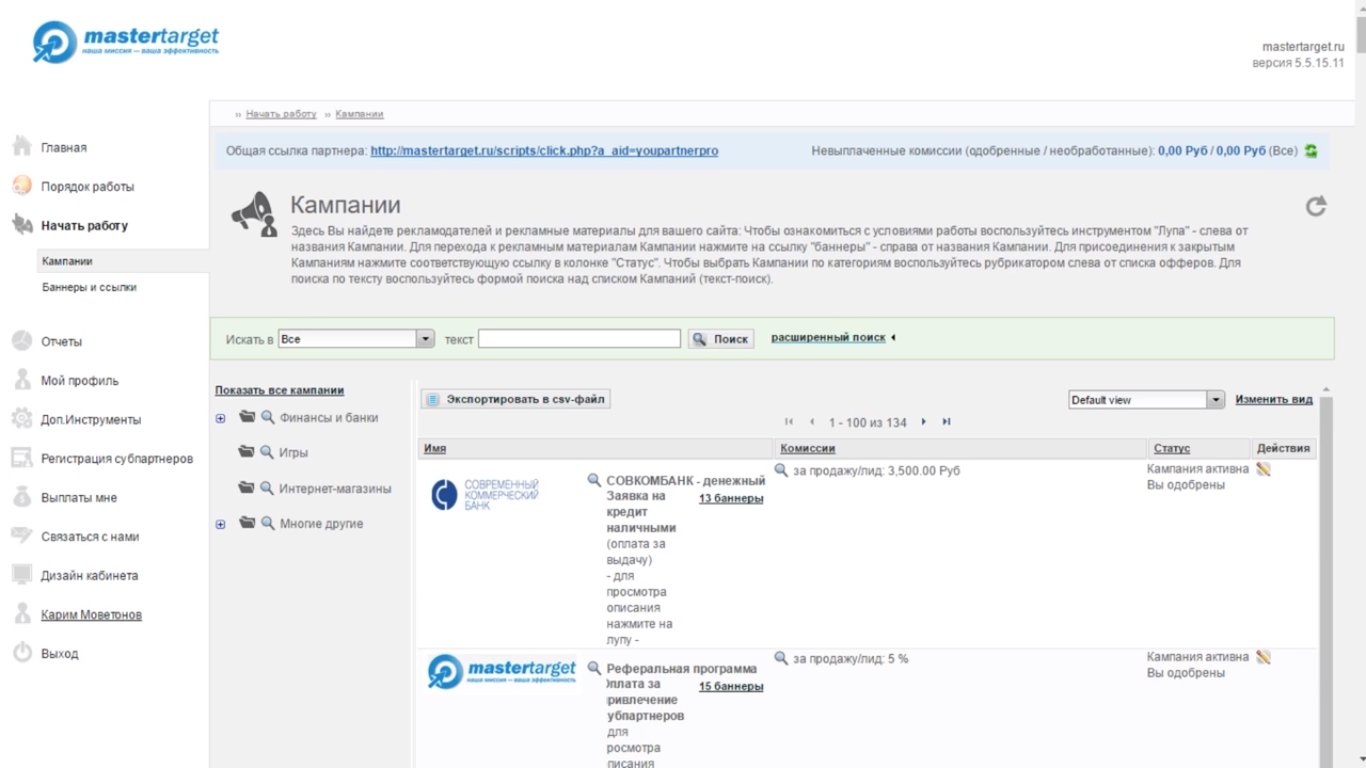Jump to the last page of campaigns
The image size is (1366, 768).
tap(946, 422)
